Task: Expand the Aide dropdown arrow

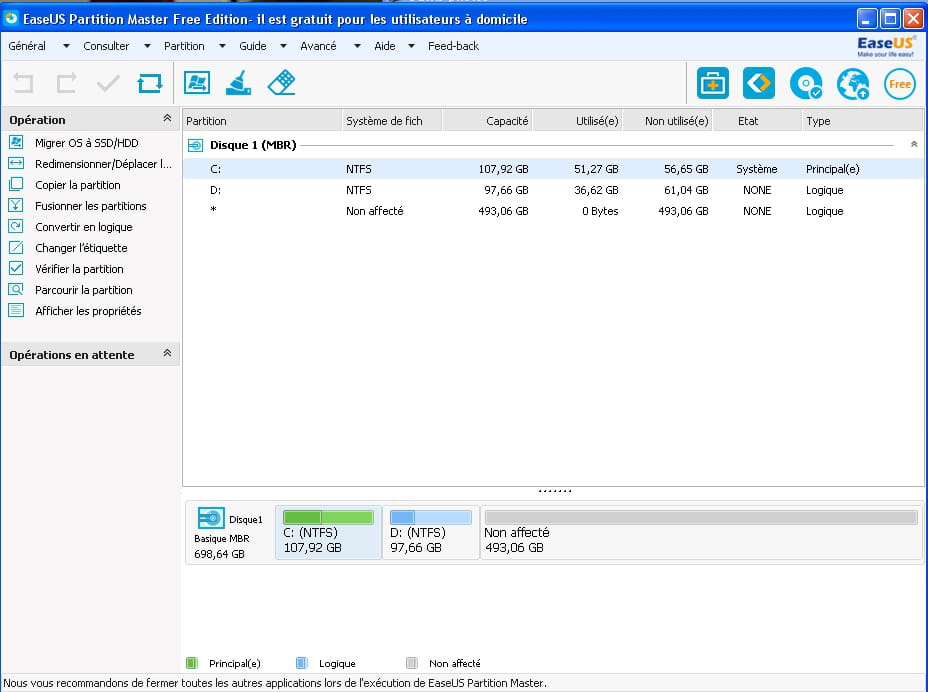Action: click(411, 46)
